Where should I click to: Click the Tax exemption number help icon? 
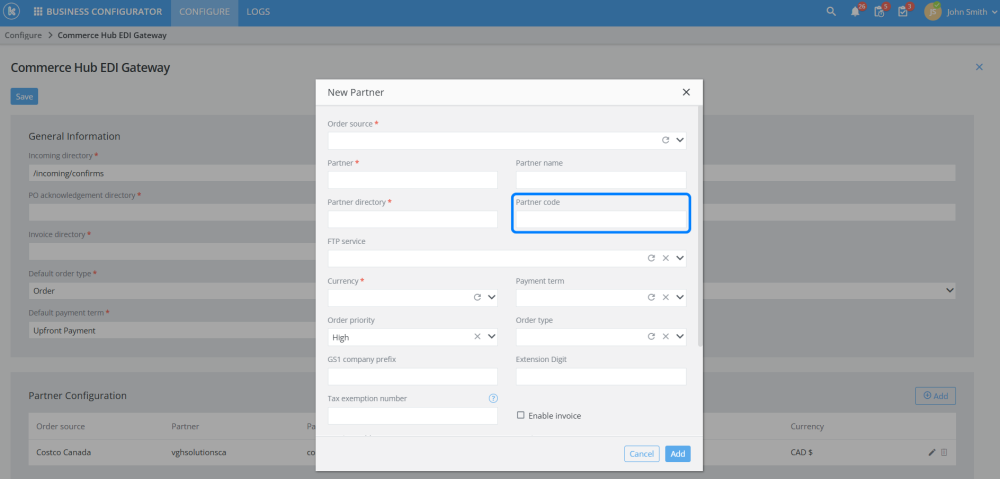click(x=493, y=398)
